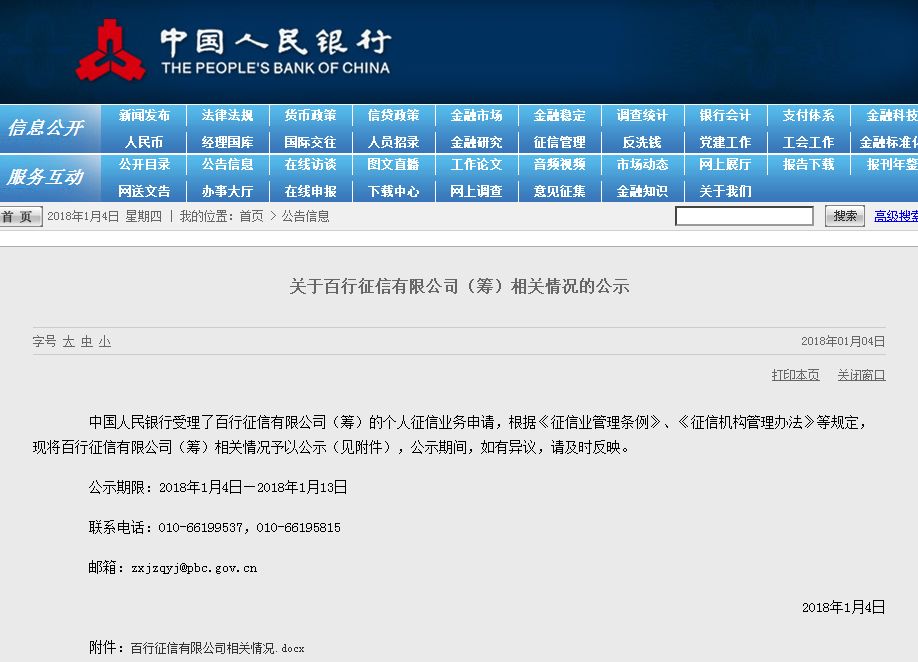The width and height of the screenshot is (918, 662).
Task: Open the 调查统计 menu item
Action: pyautogui.click(x=642, y=115)
